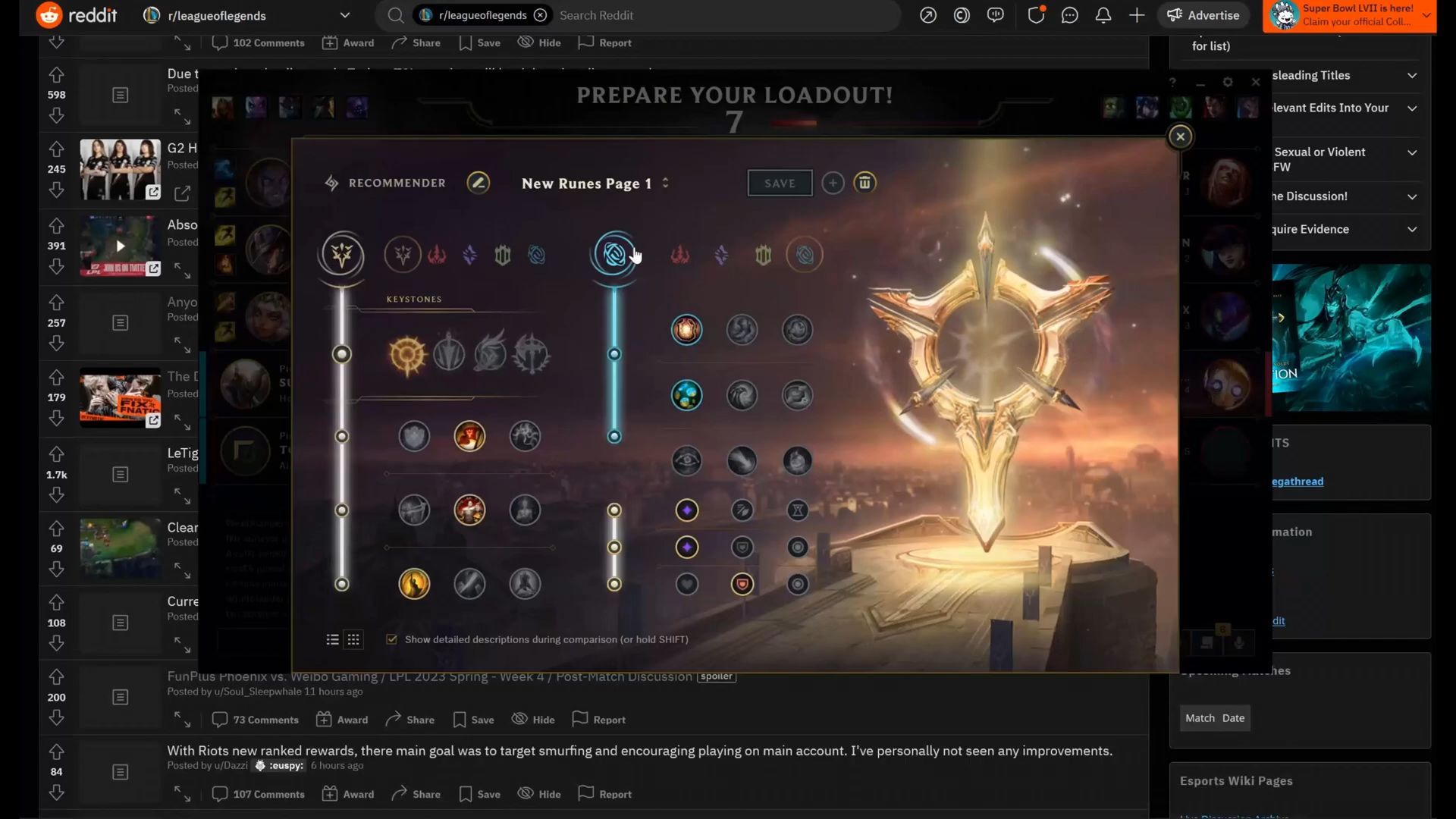This screenshot has width=1456, height=819.
Task: Select Domination as the secondary rune path
Action: point(680,255)
